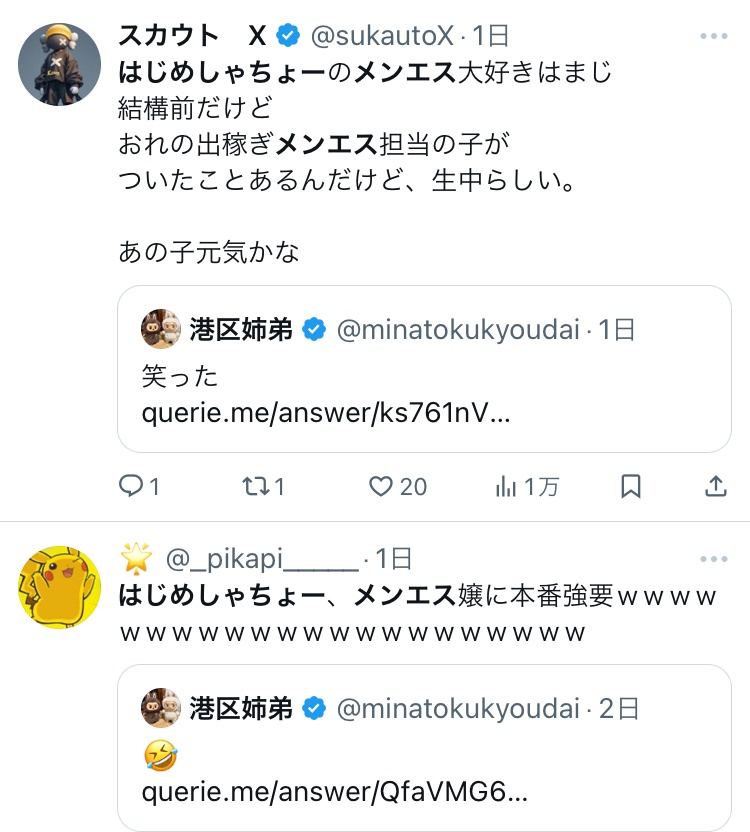This screenshot has height=832, width=750.
Task: Open querie.me/answer/QfaVMG6 link
Action: pos(334,793)
